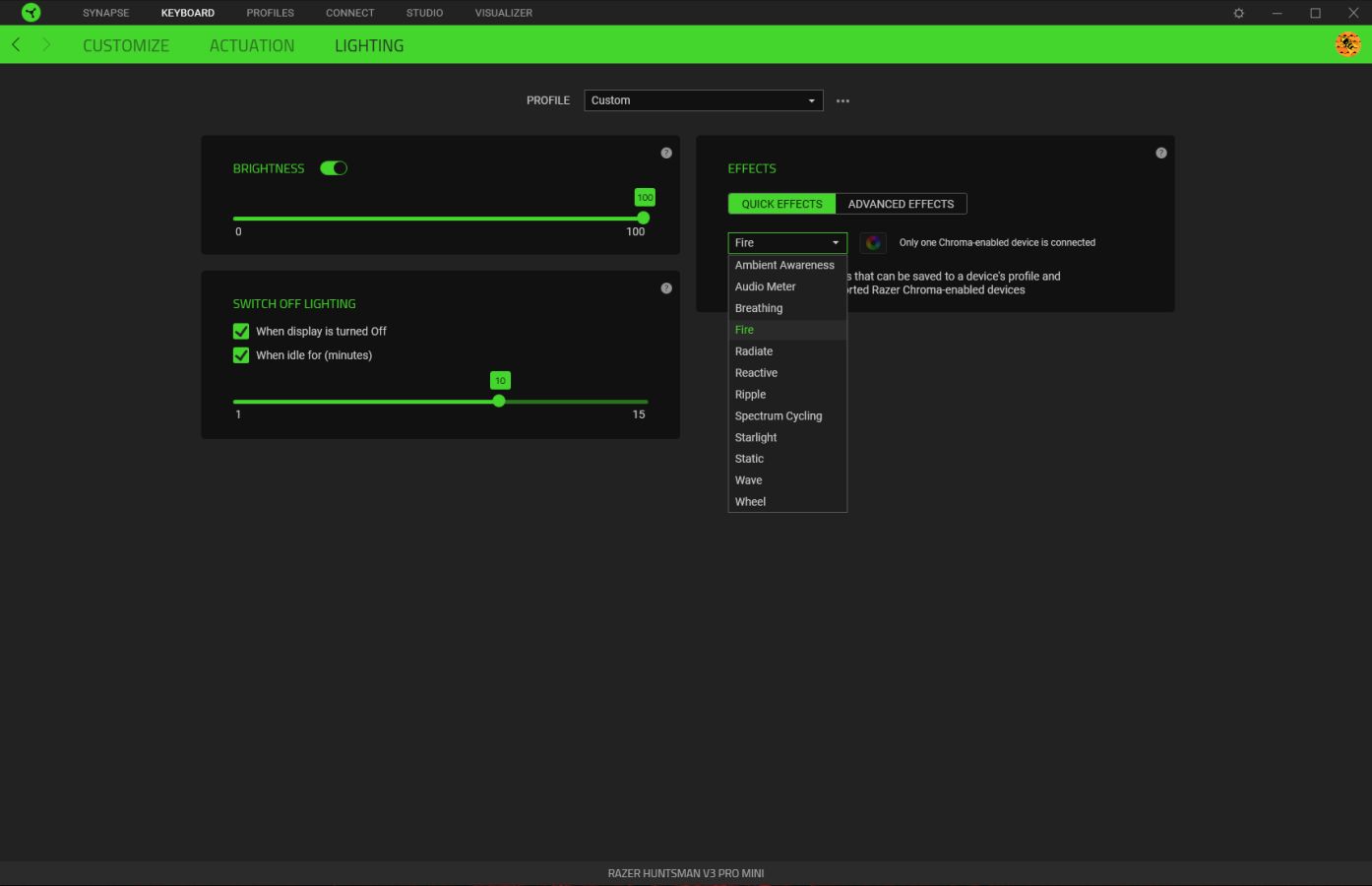Minimize the Synapse window

1277,13
